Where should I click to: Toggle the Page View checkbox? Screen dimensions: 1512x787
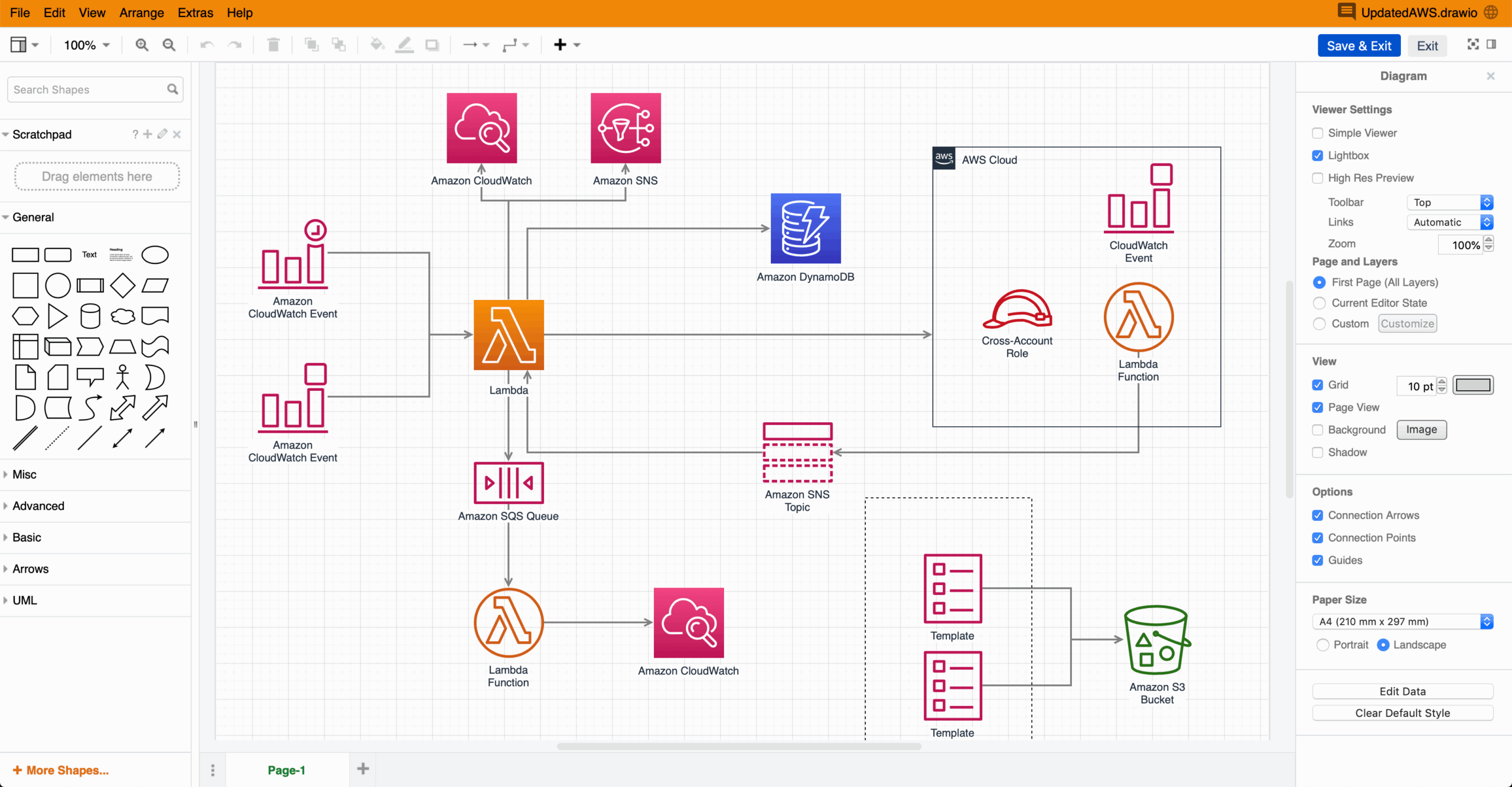pos(1318,407)
